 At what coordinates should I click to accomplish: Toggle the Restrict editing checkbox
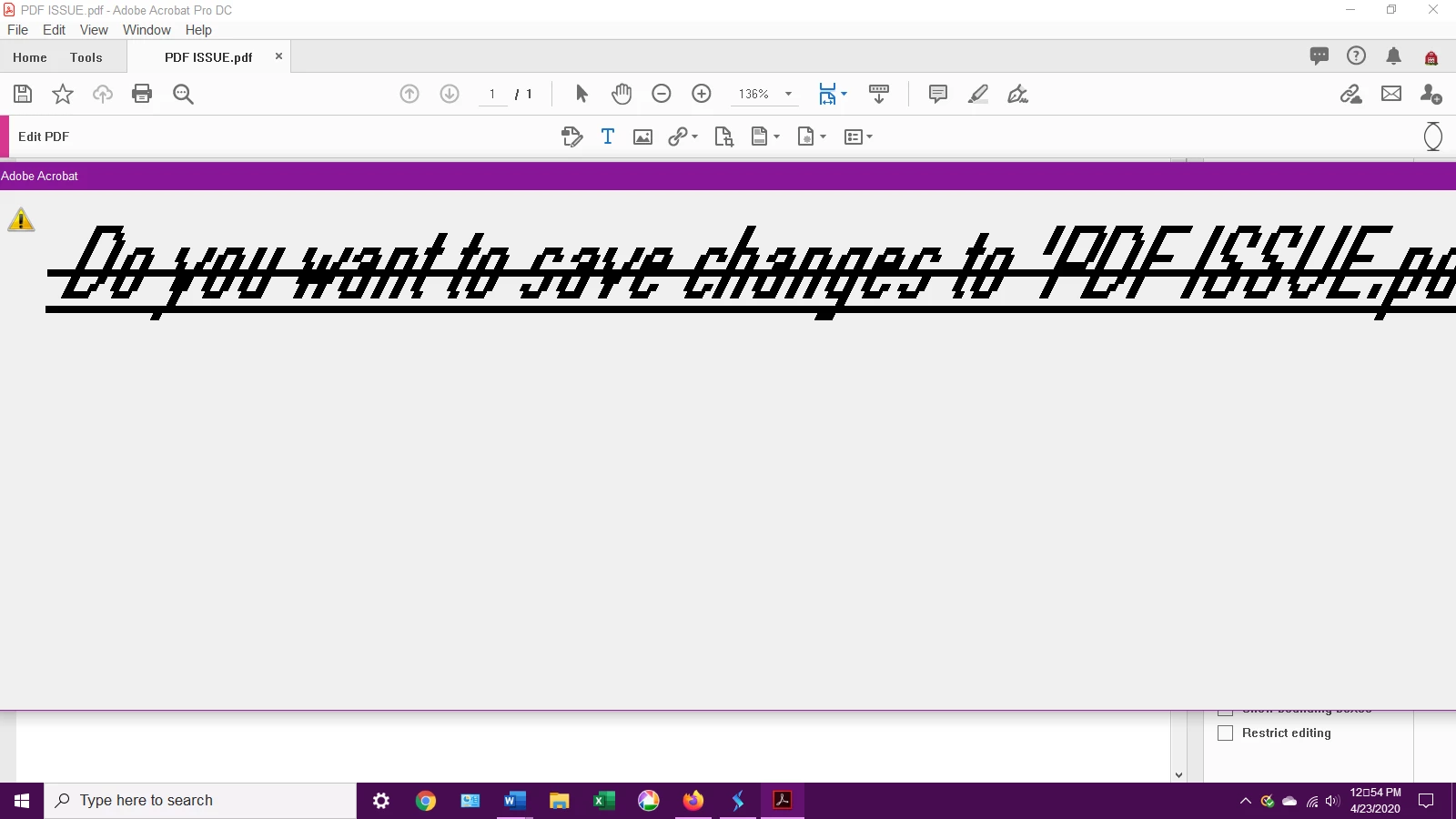[1226, 733]
